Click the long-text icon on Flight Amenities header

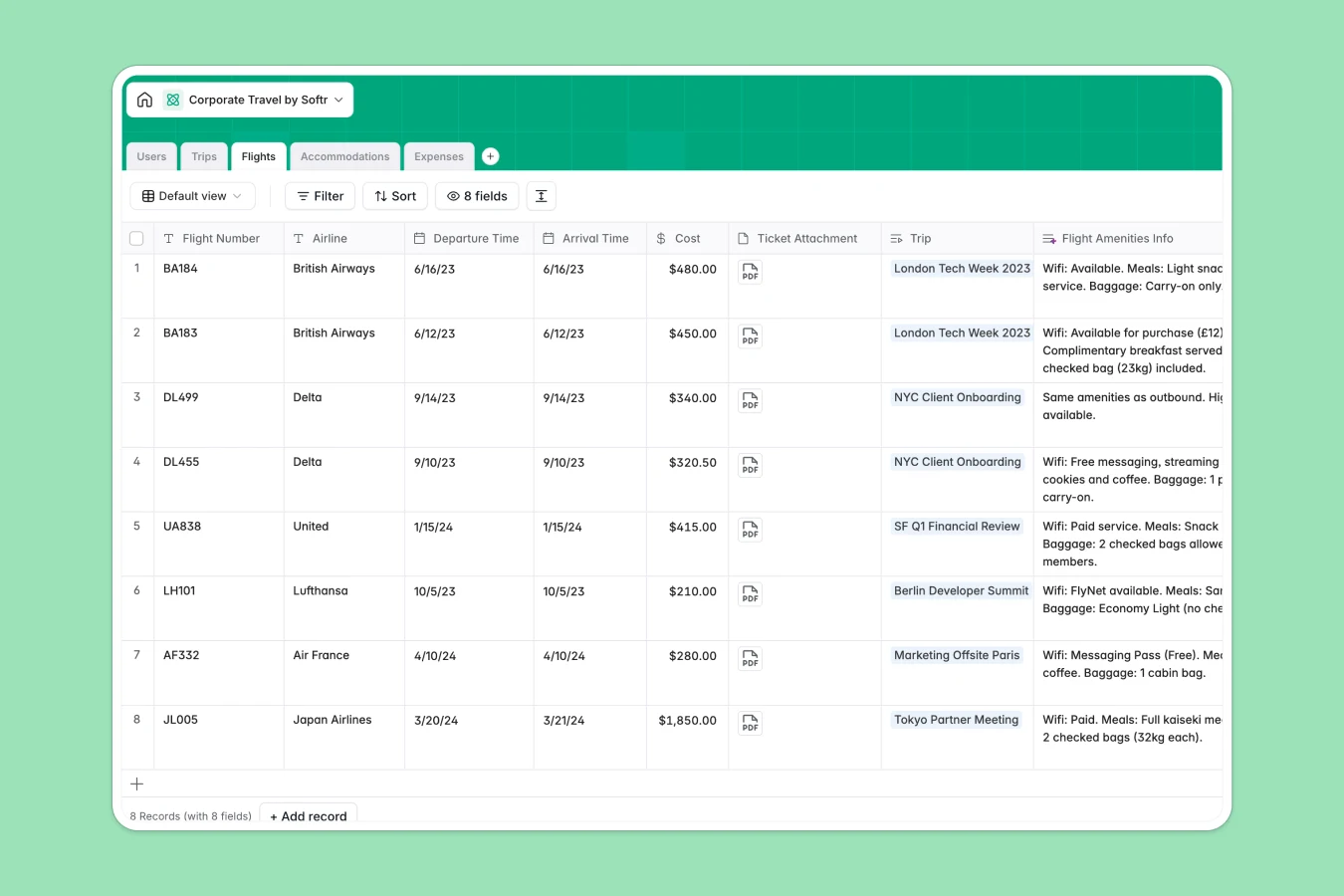(1048, 238)
